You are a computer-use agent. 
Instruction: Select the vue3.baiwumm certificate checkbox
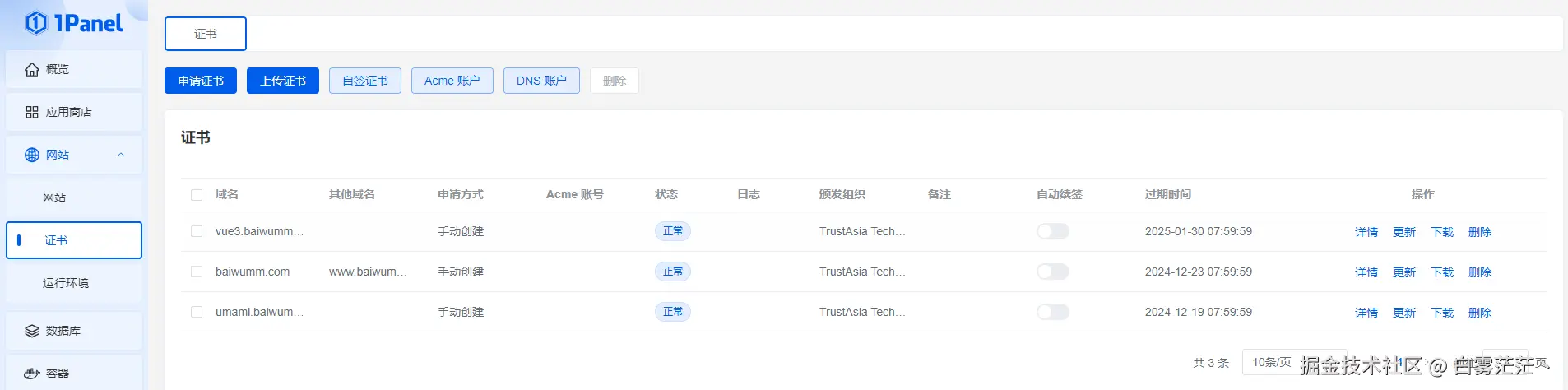click(197, 231)
